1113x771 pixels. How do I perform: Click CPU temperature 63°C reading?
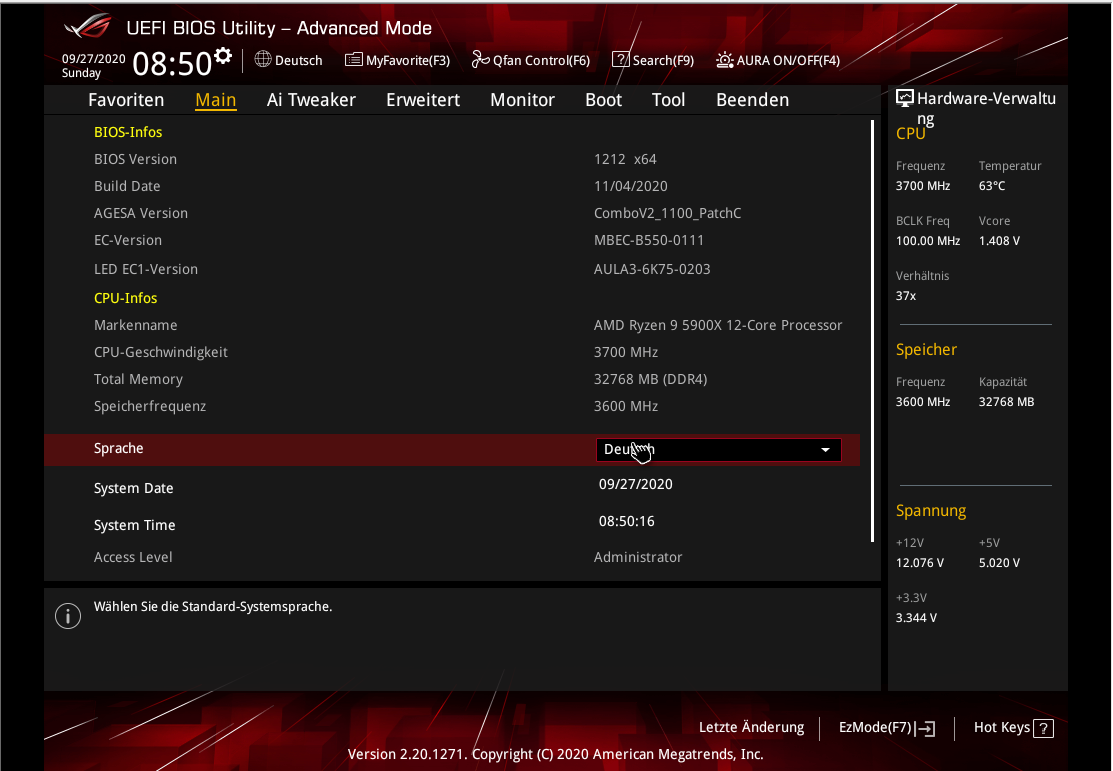click(x=992, y=186)
